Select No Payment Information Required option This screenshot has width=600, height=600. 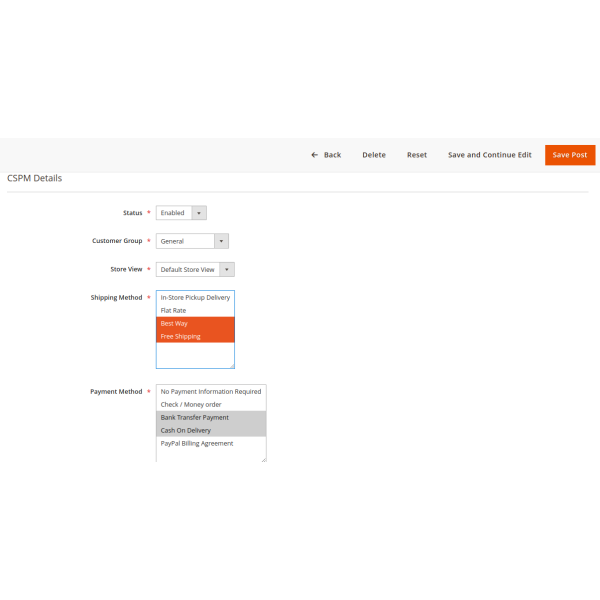210,391
